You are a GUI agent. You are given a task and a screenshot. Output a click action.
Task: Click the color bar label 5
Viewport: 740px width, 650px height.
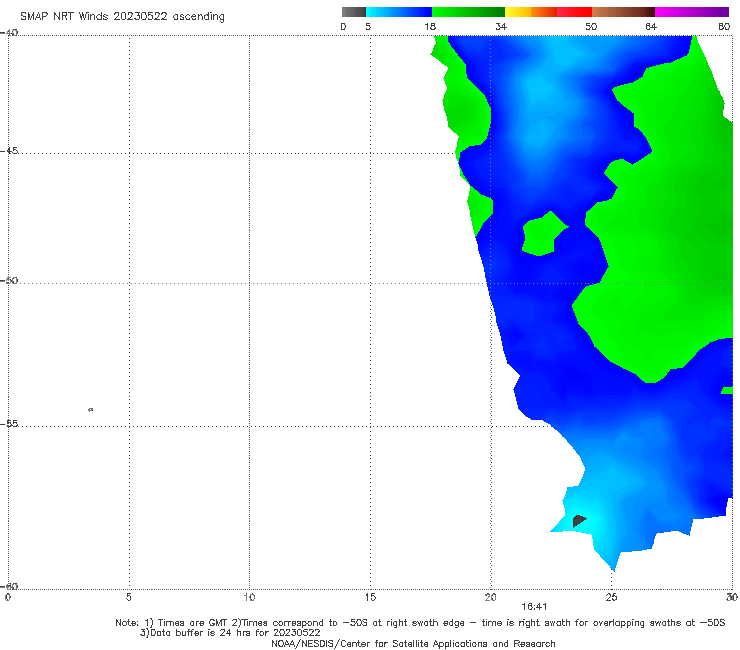coord(368,27)
